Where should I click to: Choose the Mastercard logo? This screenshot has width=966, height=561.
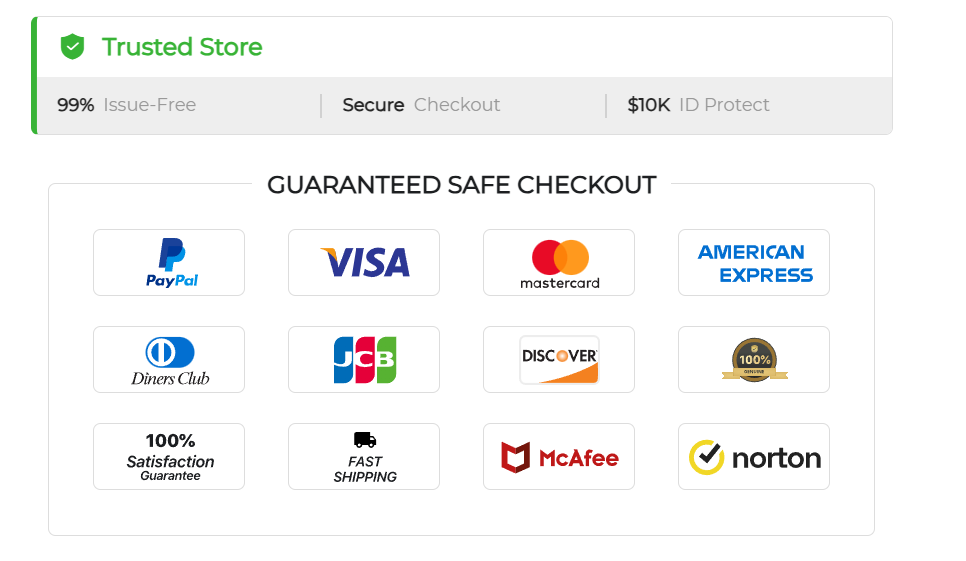point(559,263)
